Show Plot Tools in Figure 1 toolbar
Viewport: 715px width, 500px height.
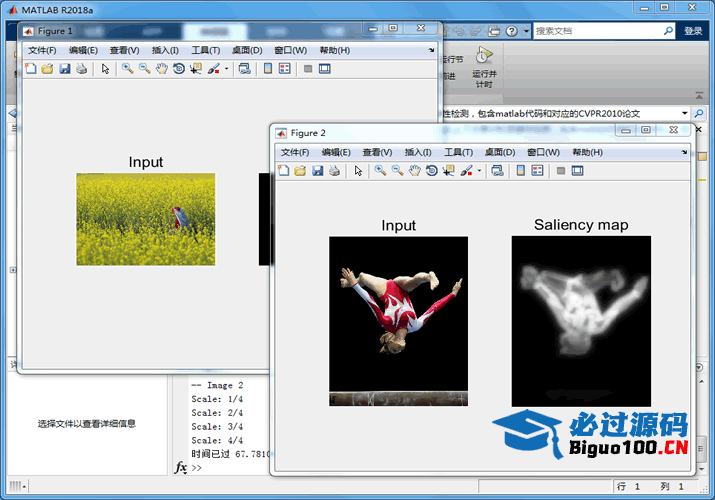(325, 69)
